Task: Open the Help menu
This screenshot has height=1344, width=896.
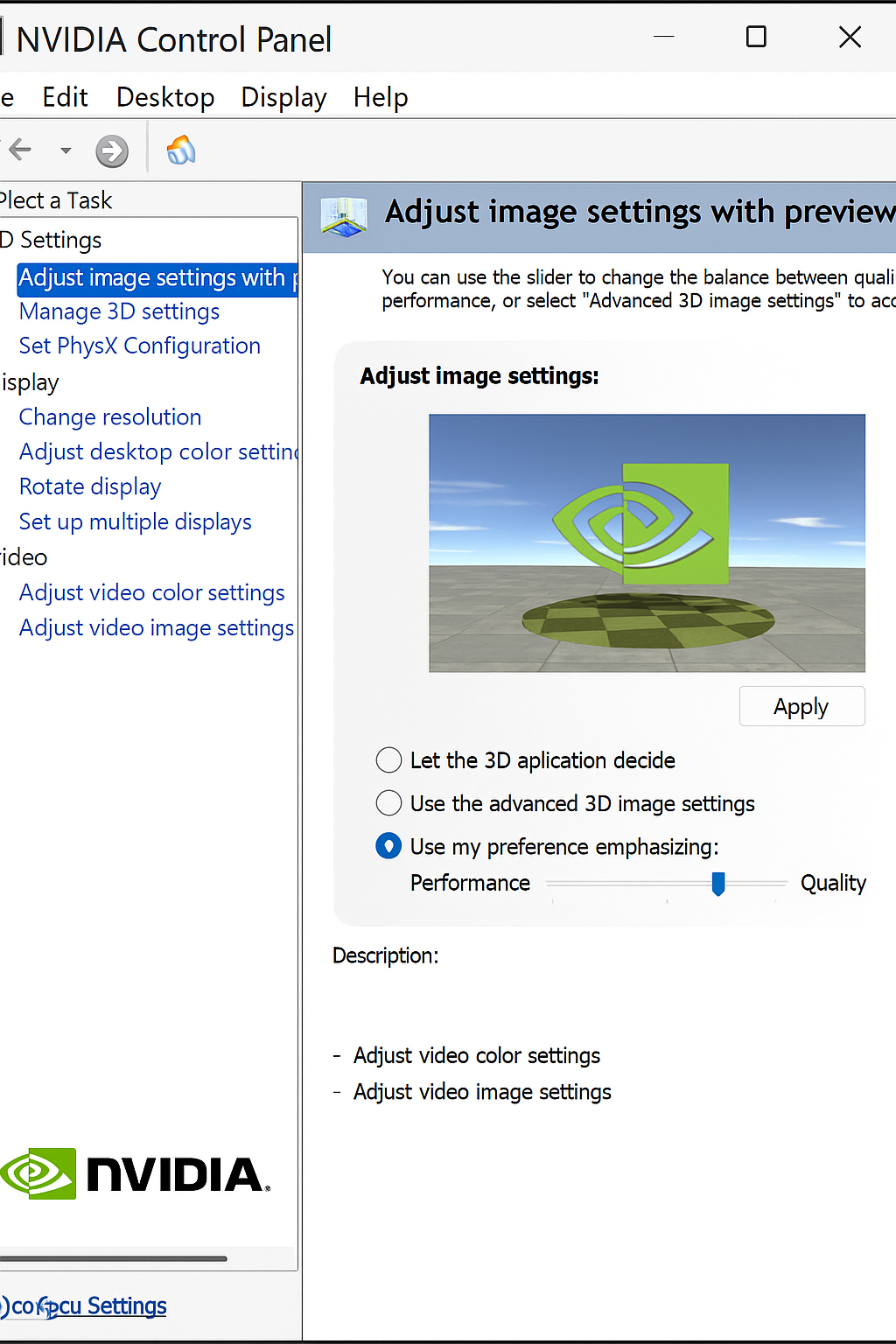Action: click(381, 96)
